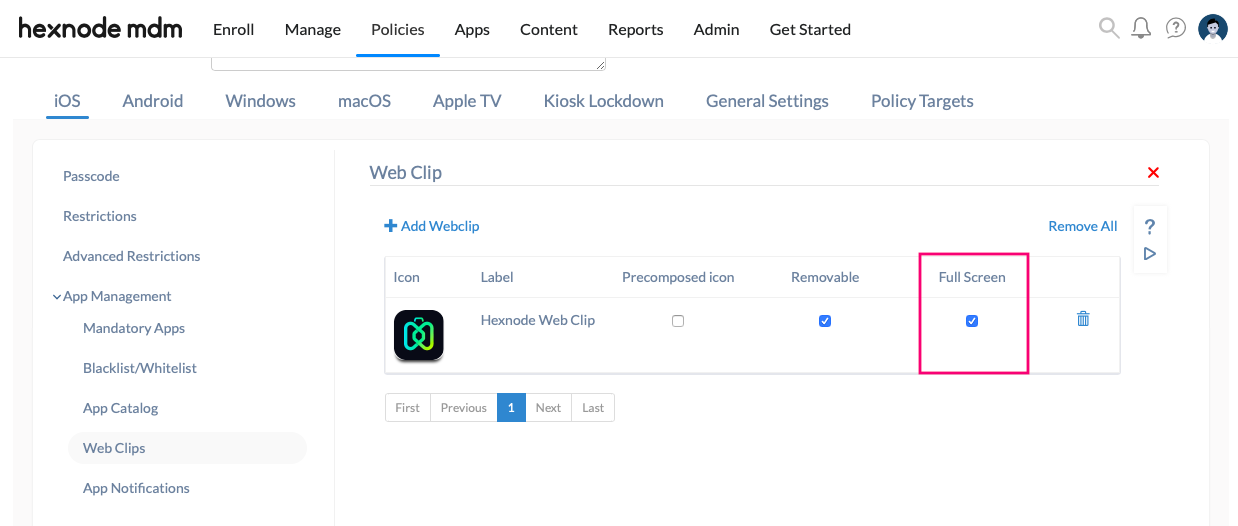
Task: Switch to the Android tab
Action: pos(153,101)
